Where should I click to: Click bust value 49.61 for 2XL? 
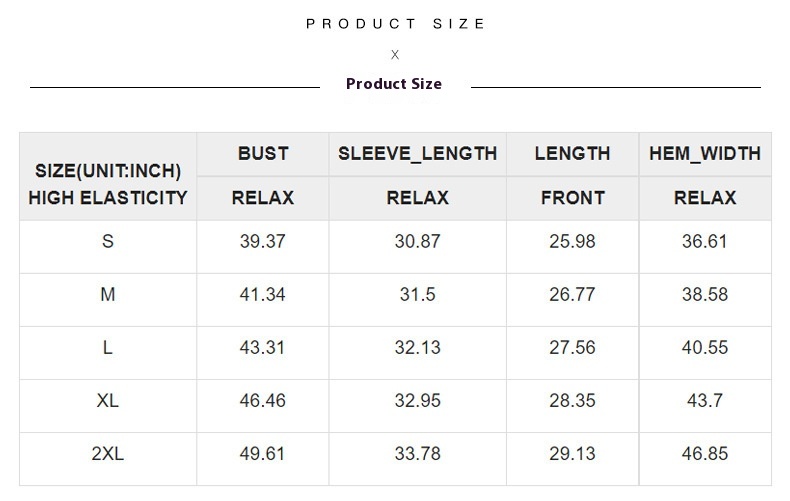263,454
